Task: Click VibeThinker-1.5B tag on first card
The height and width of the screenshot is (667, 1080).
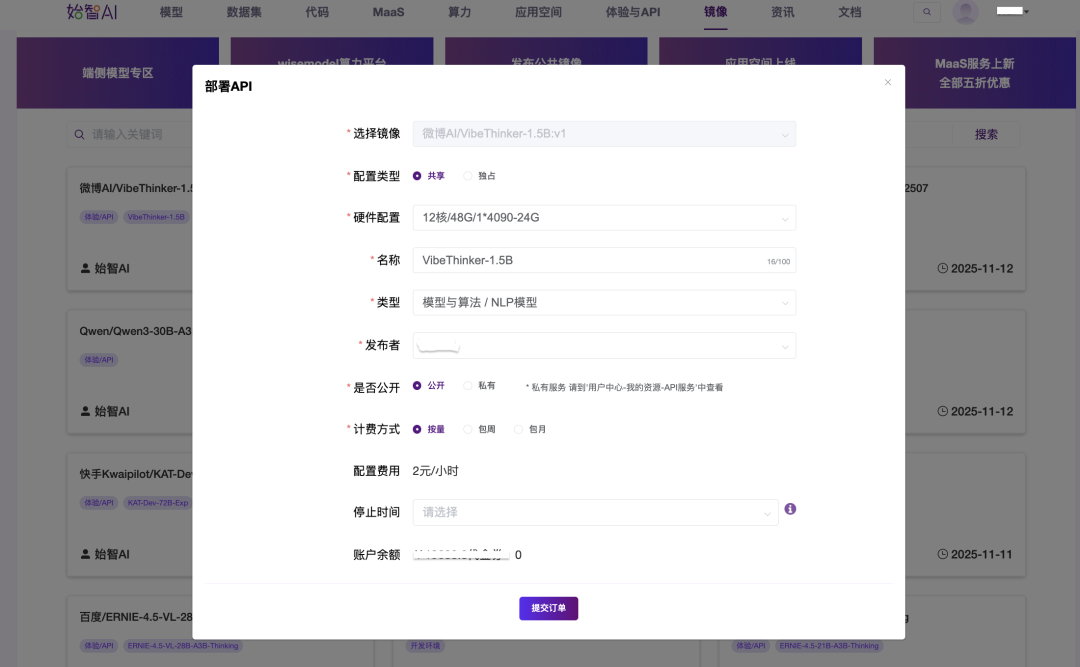Action: (x=156, y=217)
